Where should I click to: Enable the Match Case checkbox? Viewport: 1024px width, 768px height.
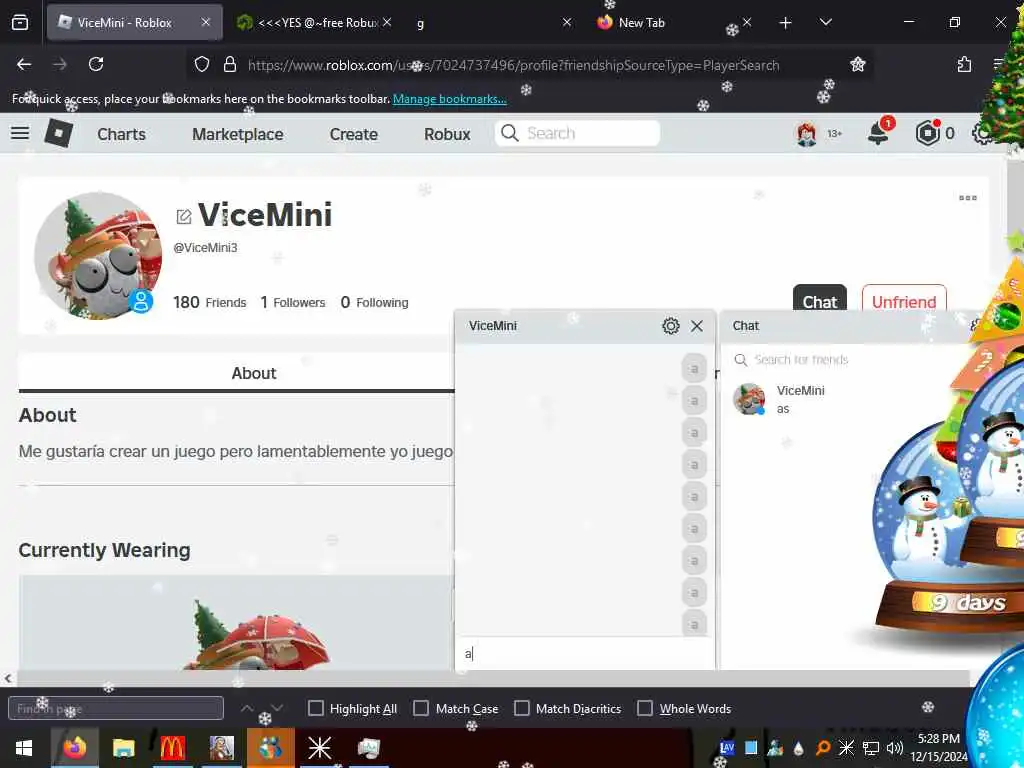(421, 709)
